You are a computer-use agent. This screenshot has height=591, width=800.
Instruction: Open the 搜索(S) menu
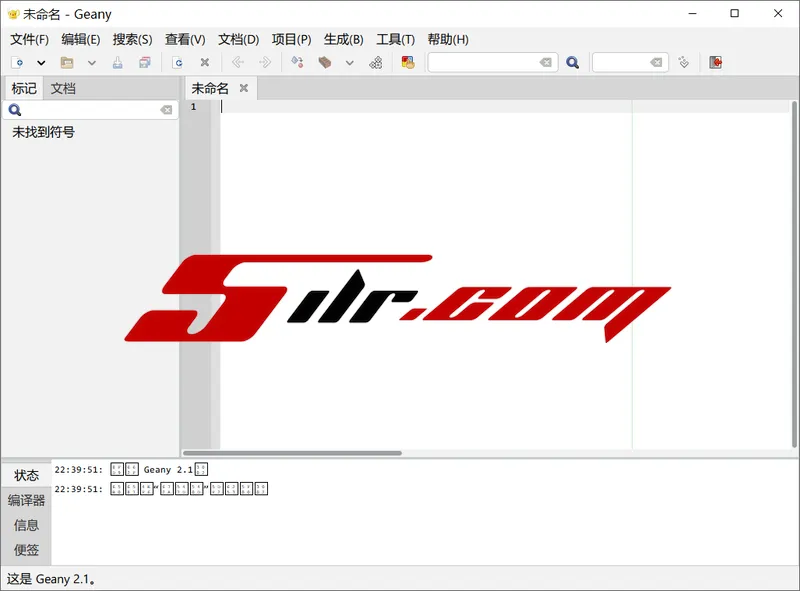click(133, 39)
